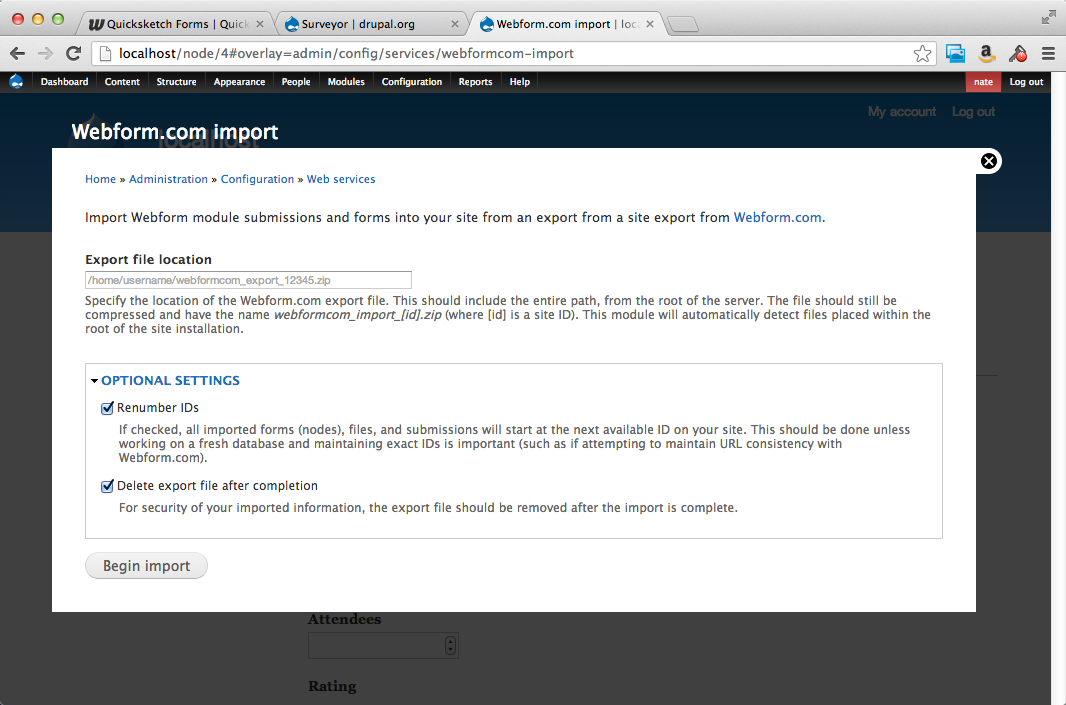This screenshot has width=1066, height=705.
Task: Close the Quicksketch Forms tab
Action: click(x=260, y=24)
